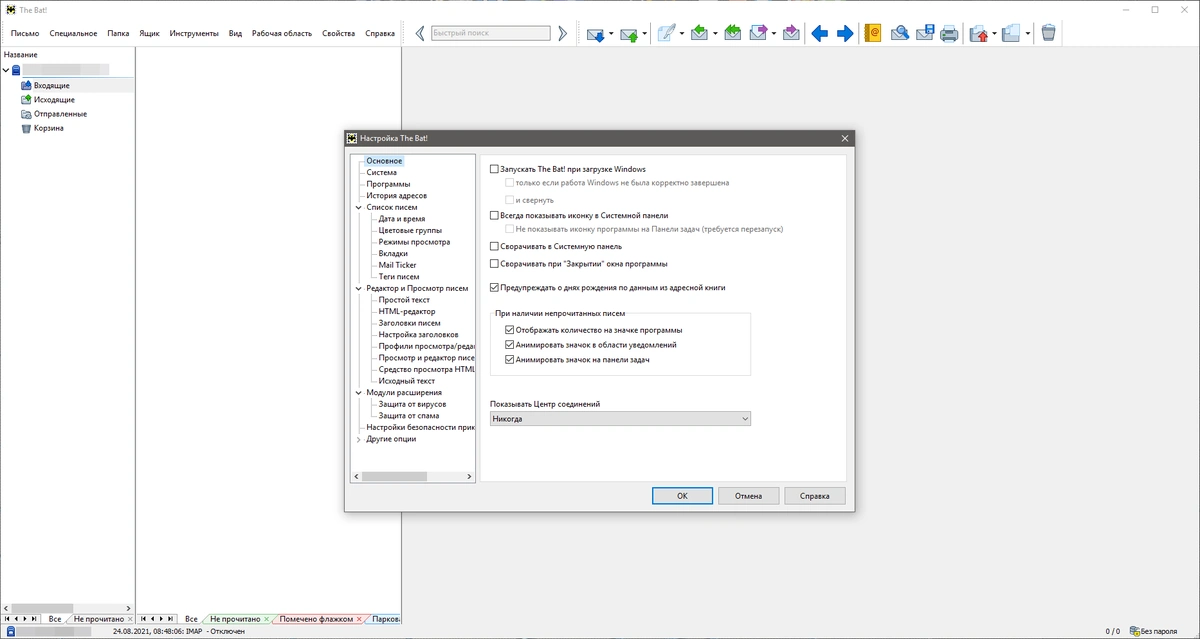Uncheck Анимировать значок на панели задач

click(x=510, y=359)
